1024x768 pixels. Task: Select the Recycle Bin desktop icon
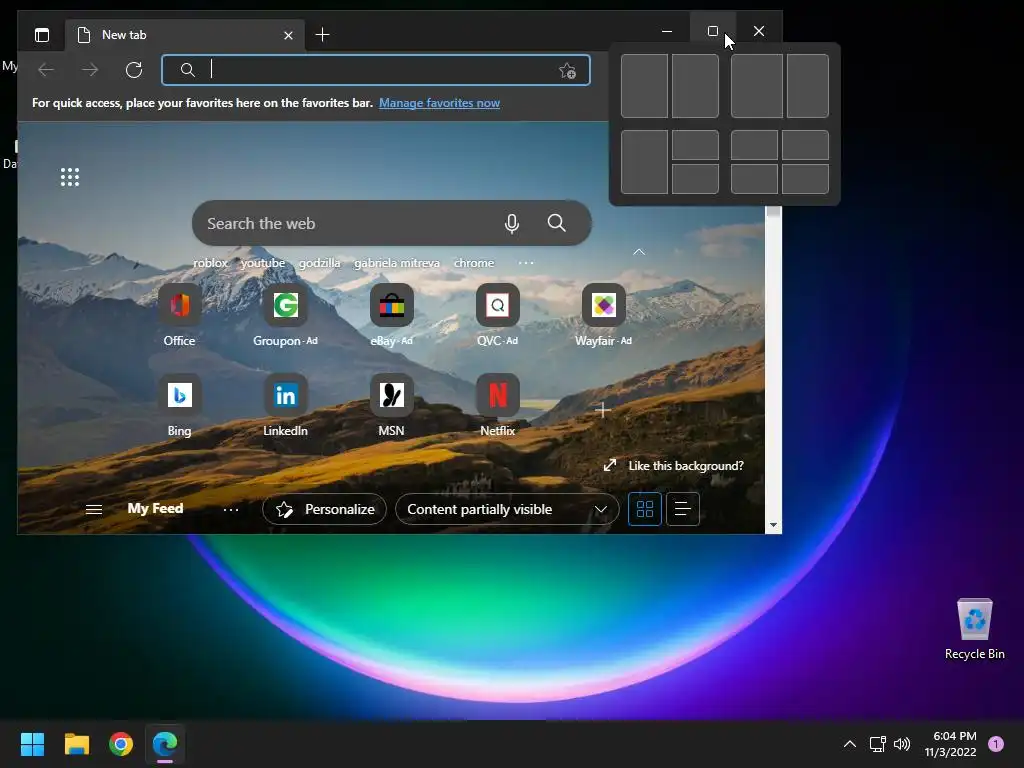coord(974,630)
